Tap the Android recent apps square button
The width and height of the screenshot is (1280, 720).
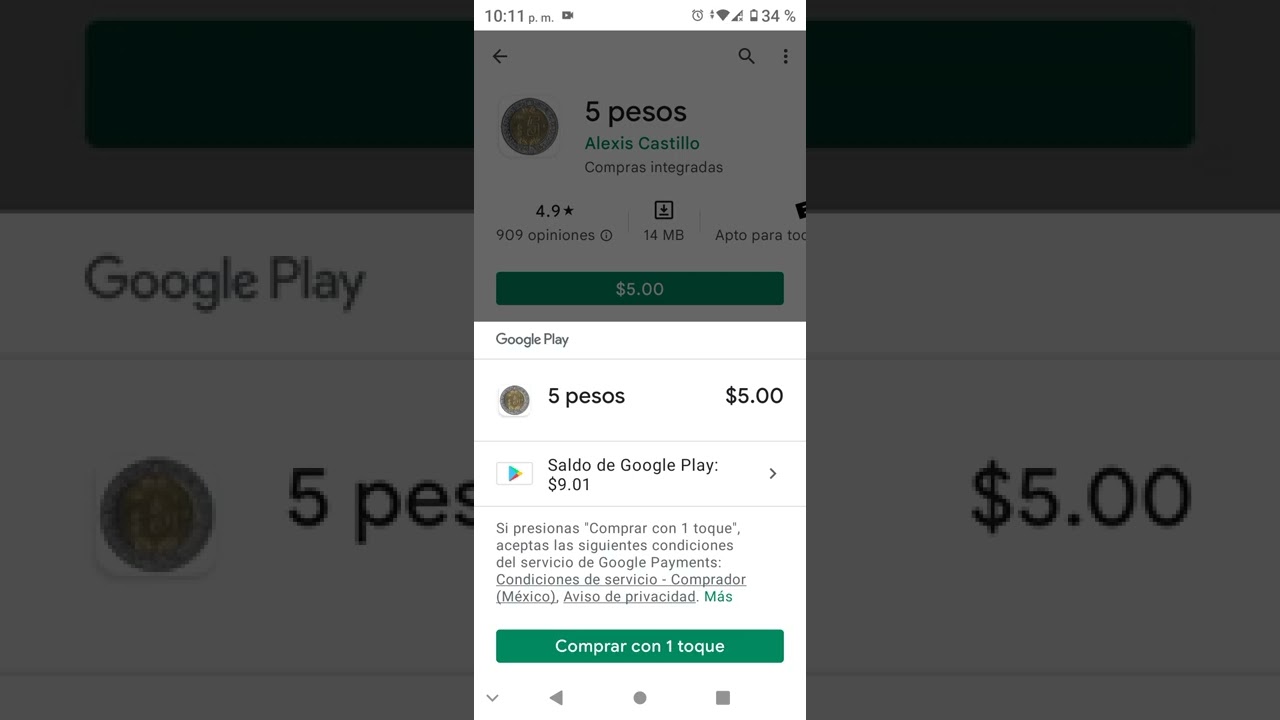click(x=723, y=698)
